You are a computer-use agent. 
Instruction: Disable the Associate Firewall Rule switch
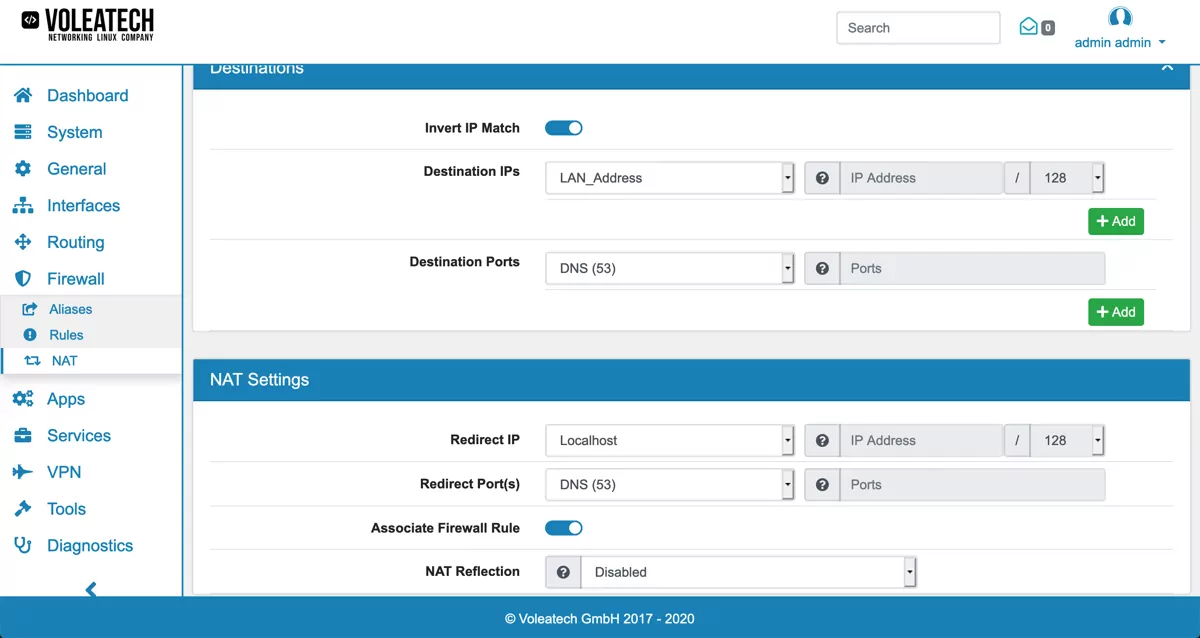563,528
